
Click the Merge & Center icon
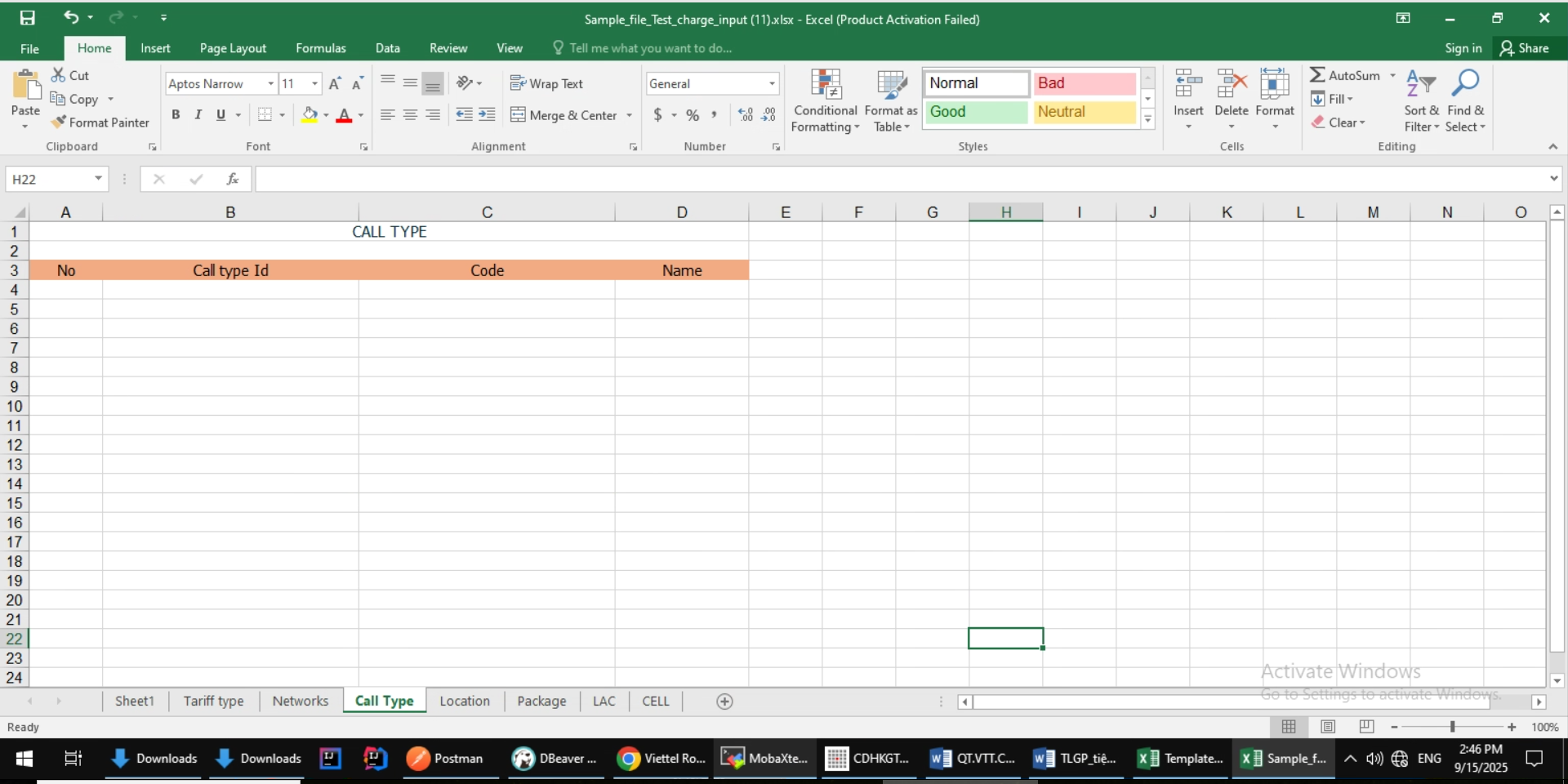pos(518,115)
